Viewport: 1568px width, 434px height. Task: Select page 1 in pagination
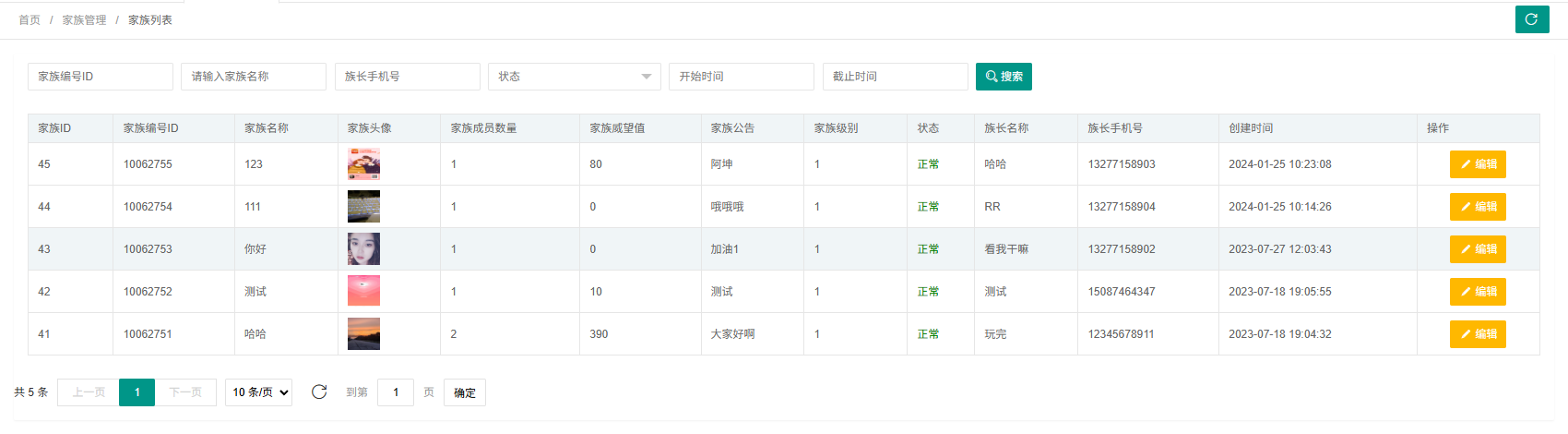click(137, 392)
